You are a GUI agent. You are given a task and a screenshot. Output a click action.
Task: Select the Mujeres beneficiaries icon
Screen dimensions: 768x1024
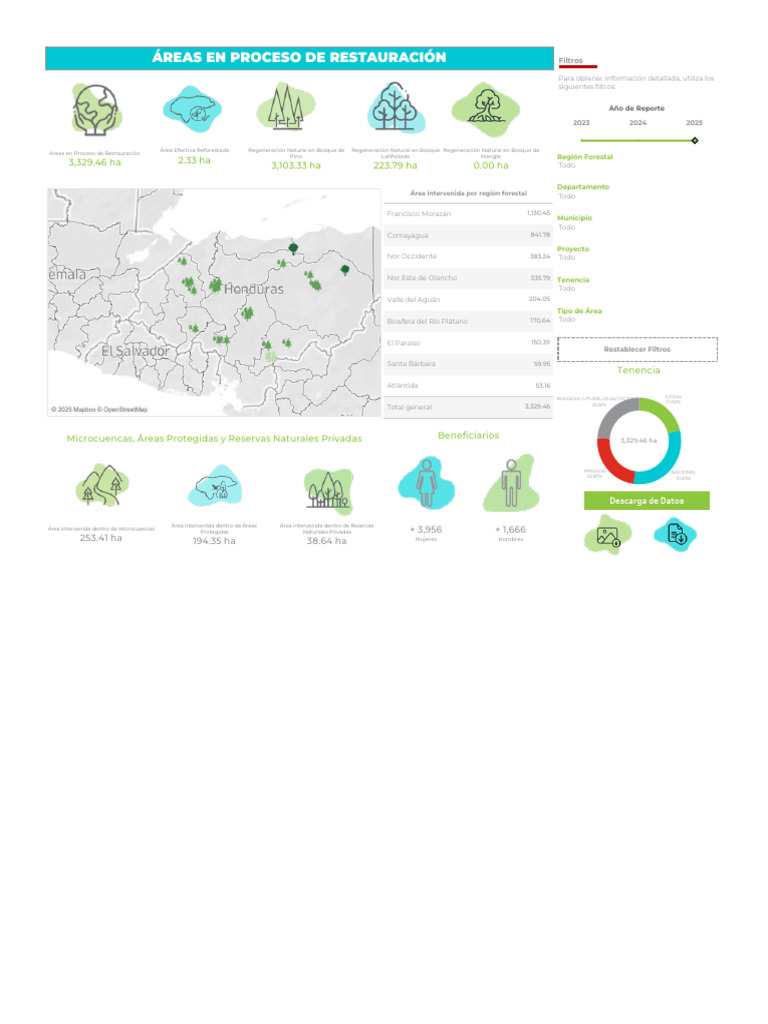[x=426, y=483]
